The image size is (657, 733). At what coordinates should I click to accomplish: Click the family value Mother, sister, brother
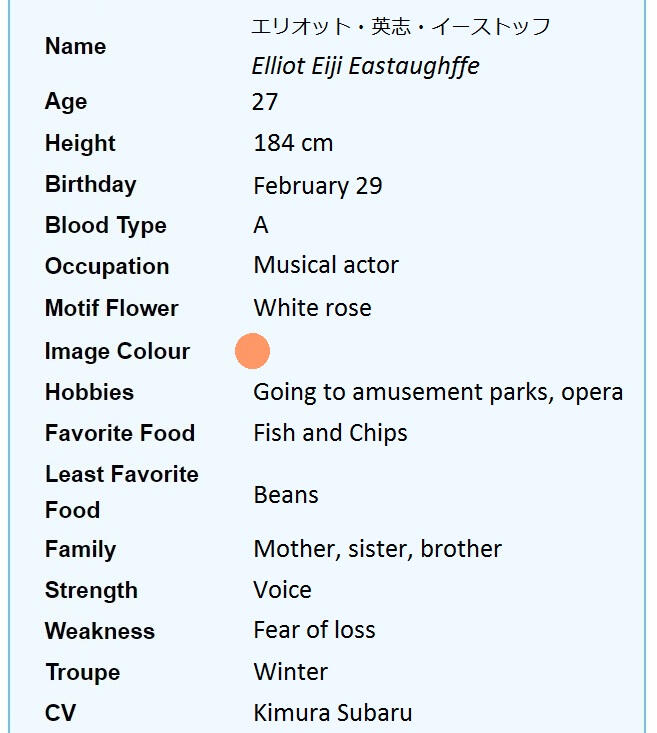377,549
